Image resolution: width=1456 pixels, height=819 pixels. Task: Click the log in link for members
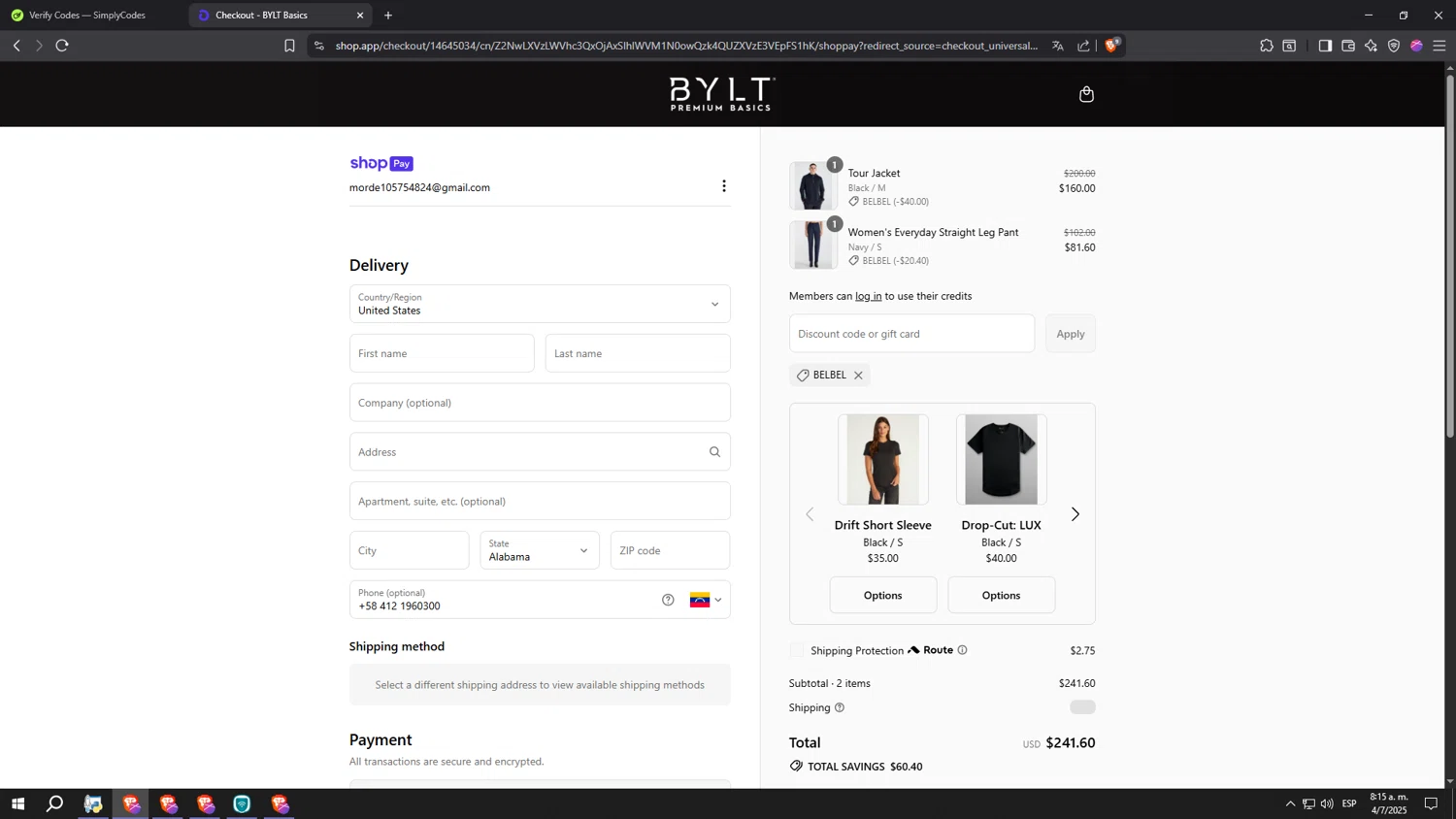(x=869, y=296)
